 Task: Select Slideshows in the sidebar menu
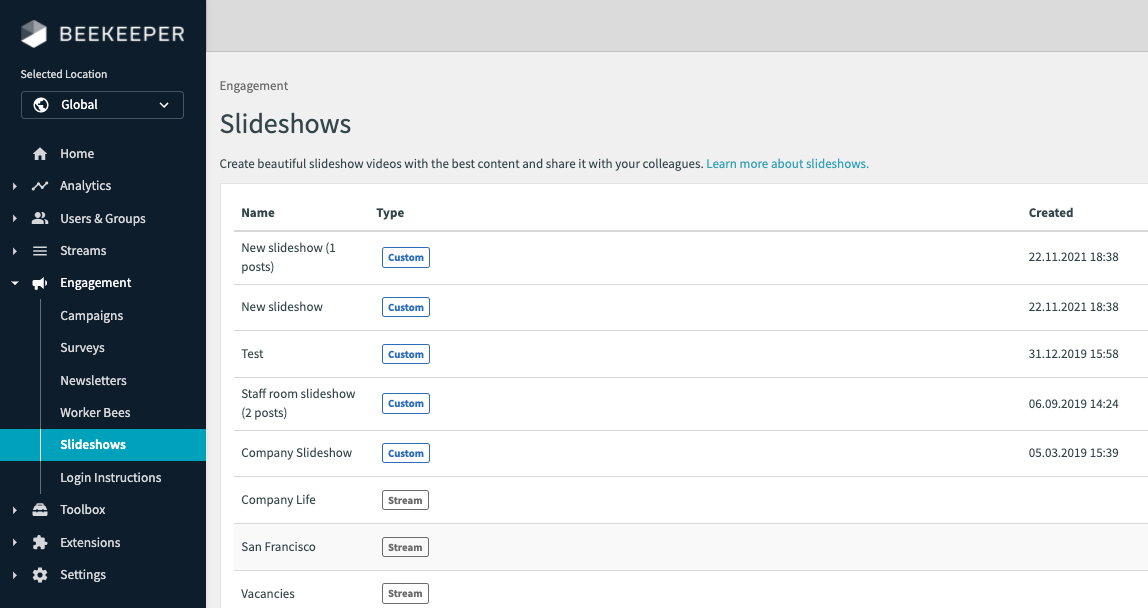pos(94,444)
